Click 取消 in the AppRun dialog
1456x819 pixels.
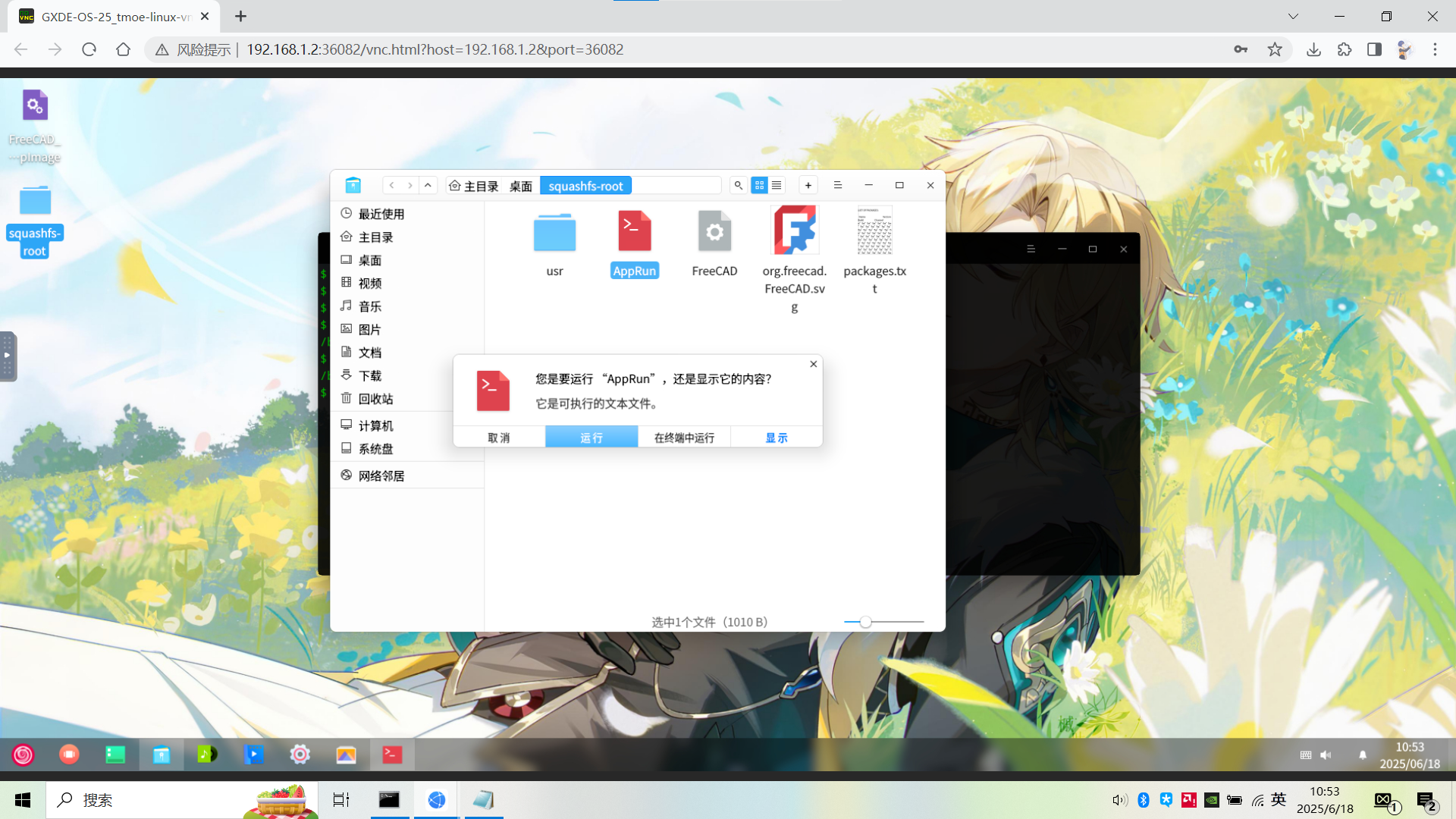click(499, 437)
